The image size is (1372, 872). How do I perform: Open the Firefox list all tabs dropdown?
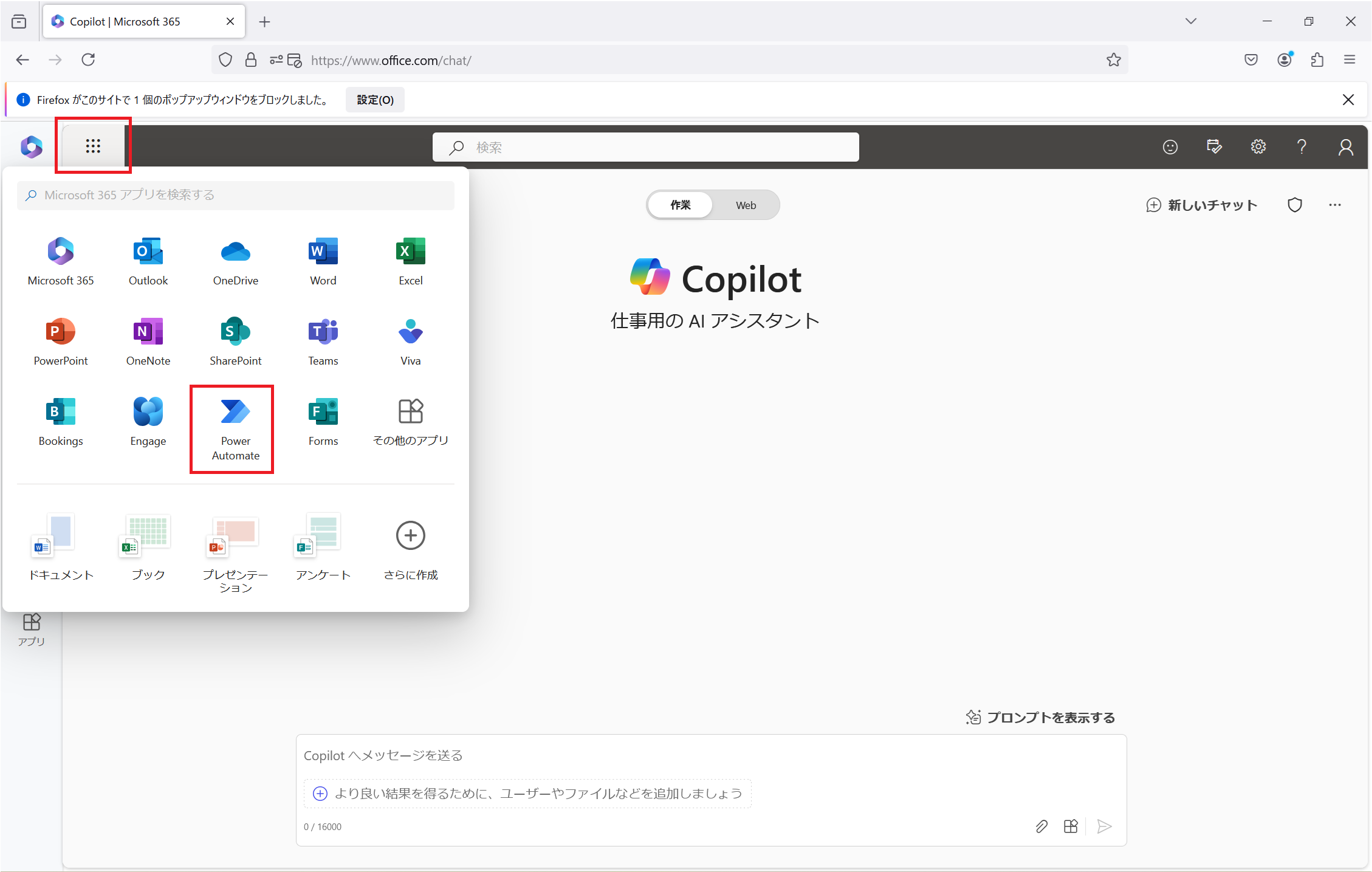pyautogui.click(x=1190, y=21)
